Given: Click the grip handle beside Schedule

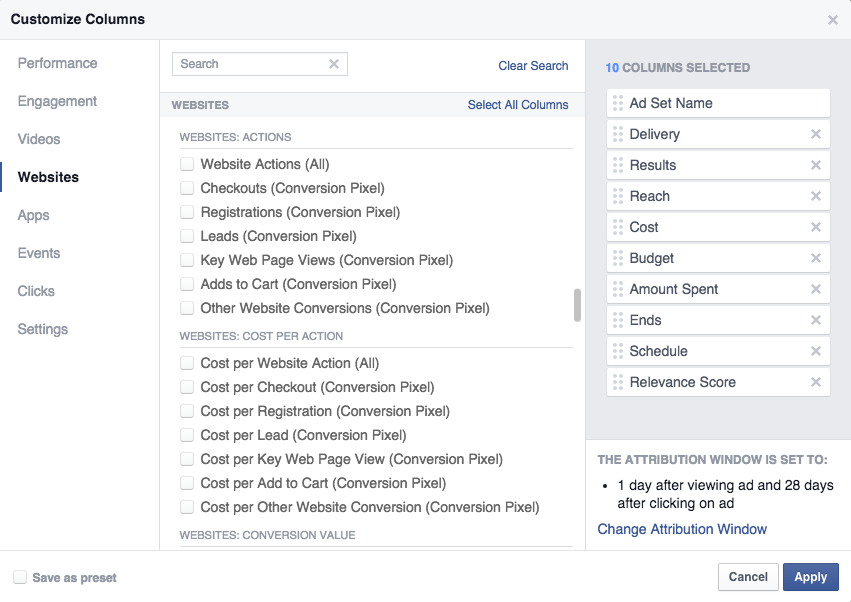Looking at the screenshot, I should (x=618, y=351).
